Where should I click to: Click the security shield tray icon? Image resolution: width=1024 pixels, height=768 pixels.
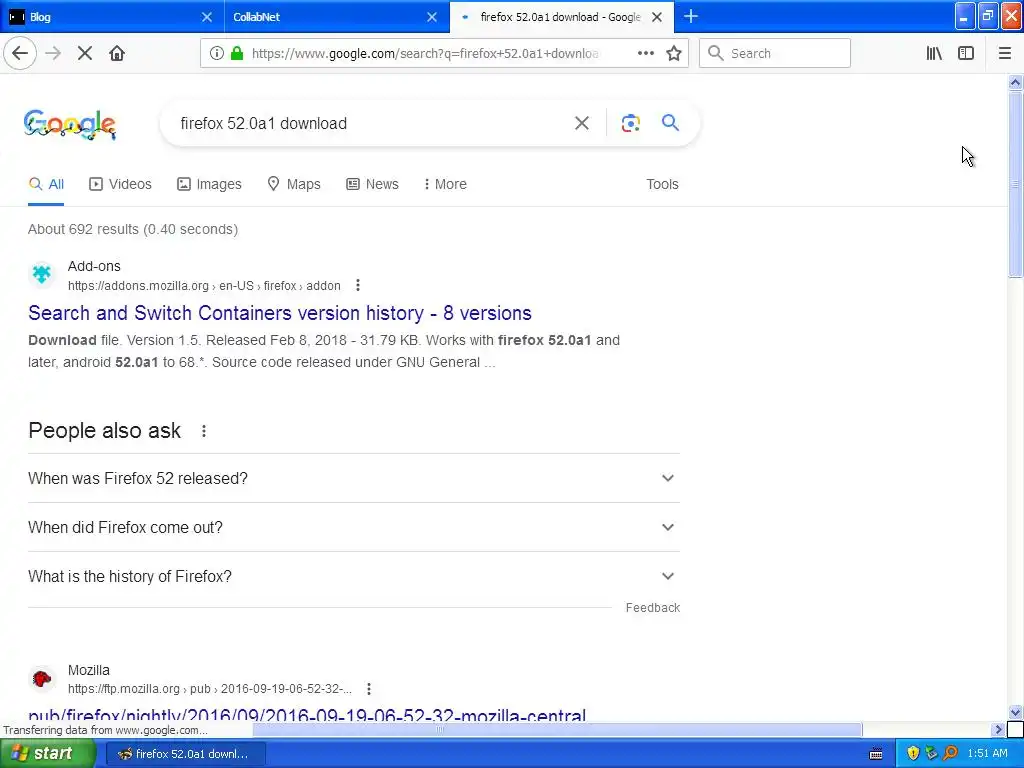[x=913, y=754]
